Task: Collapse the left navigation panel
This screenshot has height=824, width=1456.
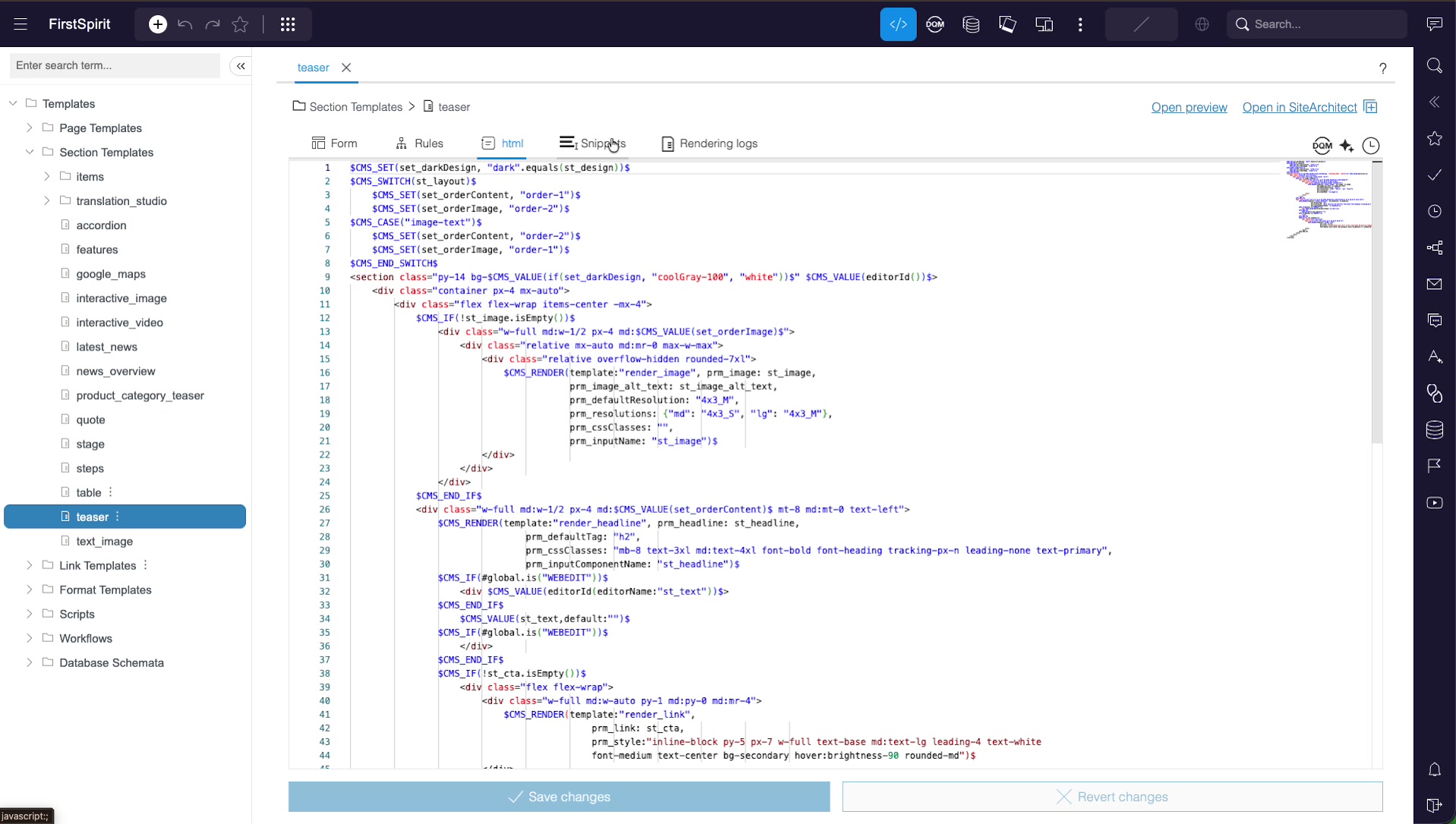Action: pos(241,66)
